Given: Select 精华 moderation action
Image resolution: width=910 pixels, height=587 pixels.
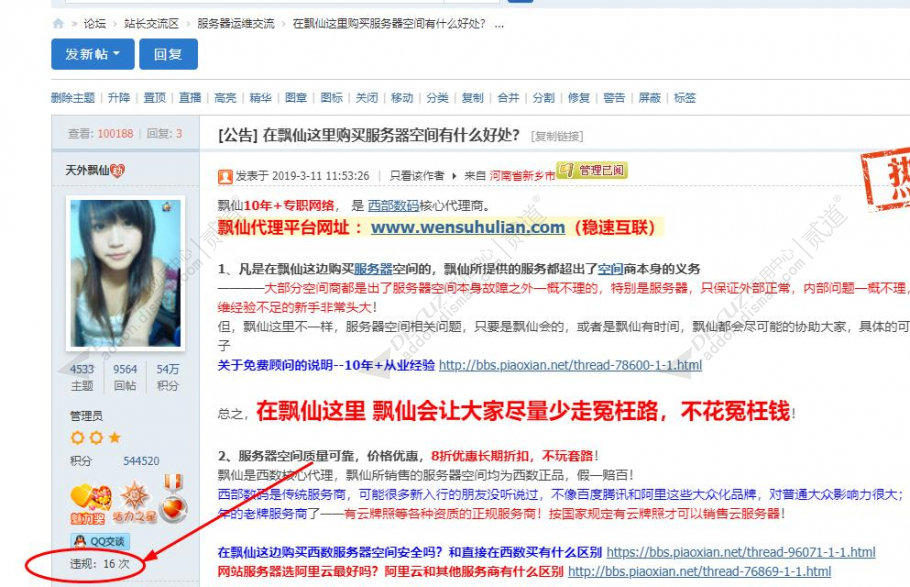Looking at the screenshot, I should tap(261, 98).
